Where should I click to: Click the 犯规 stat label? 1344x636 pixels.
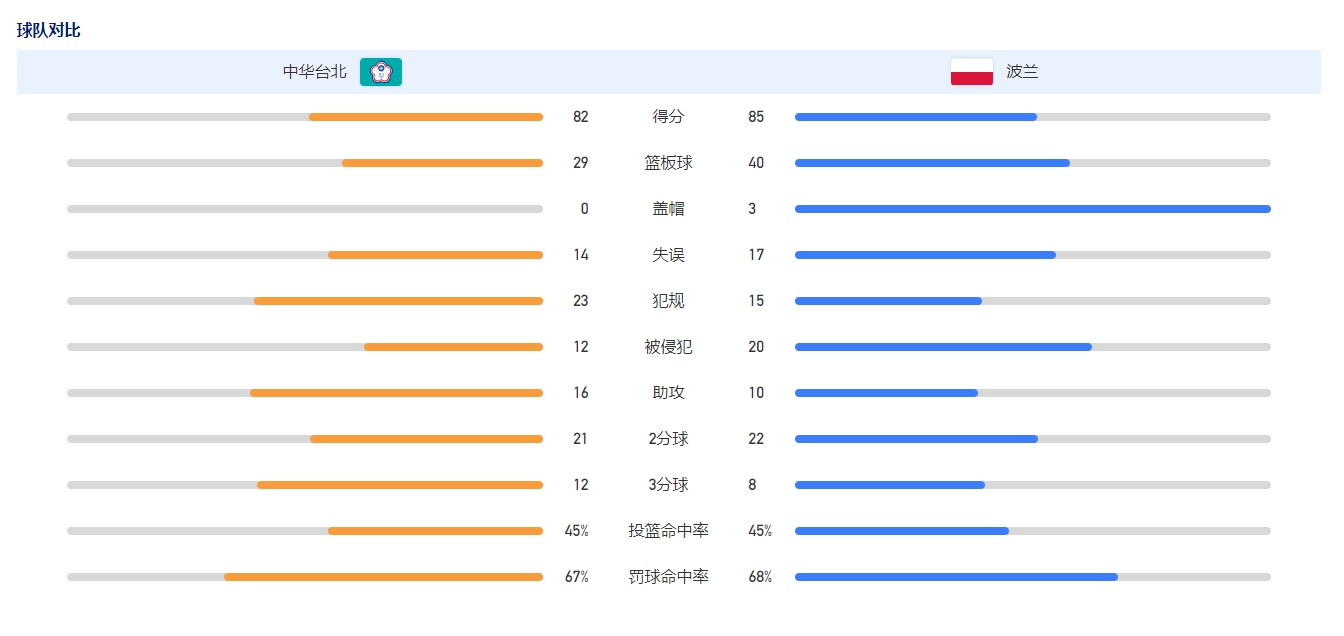point(669,301)
